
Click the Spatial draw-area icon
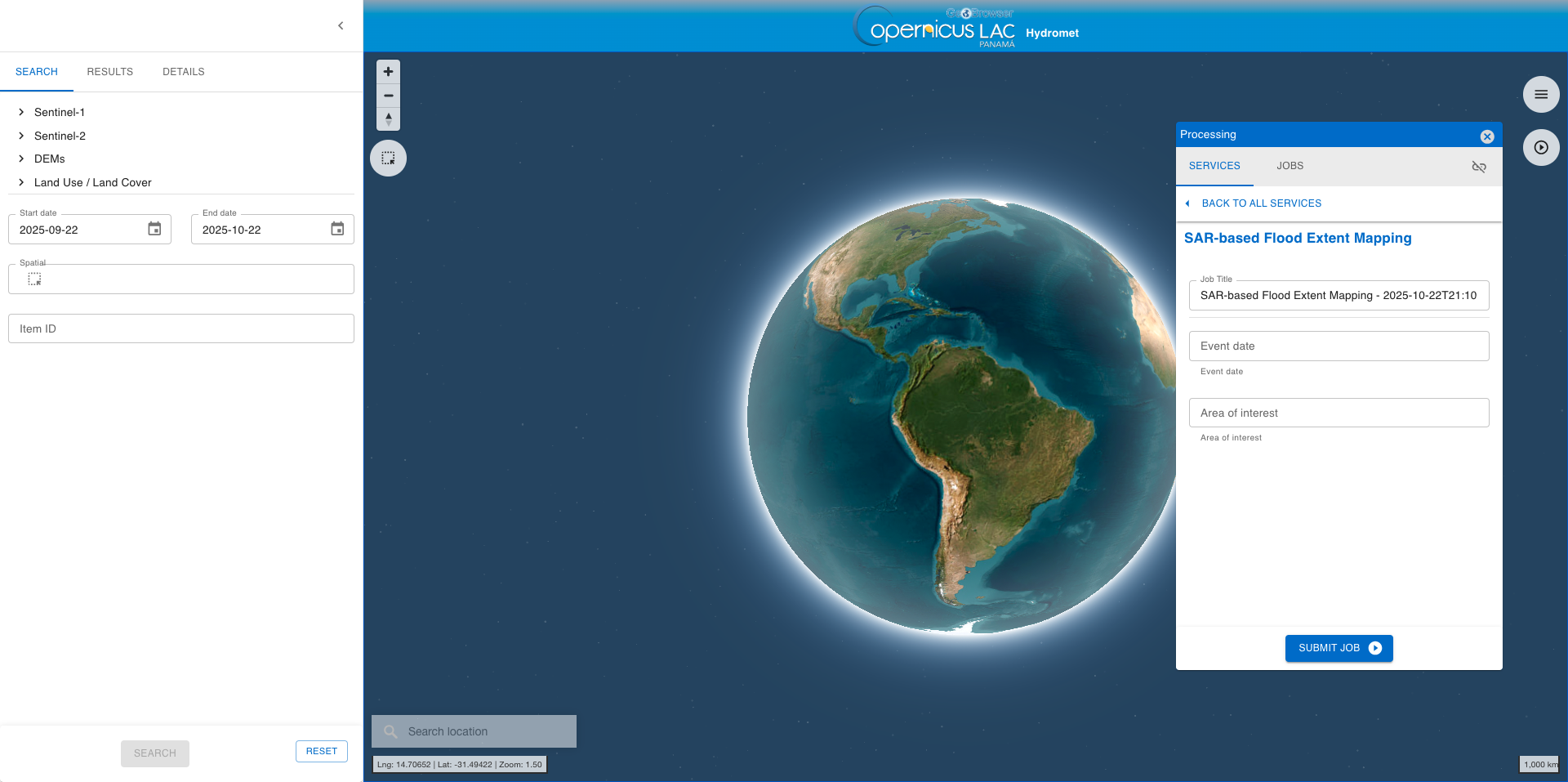point(34,279)
